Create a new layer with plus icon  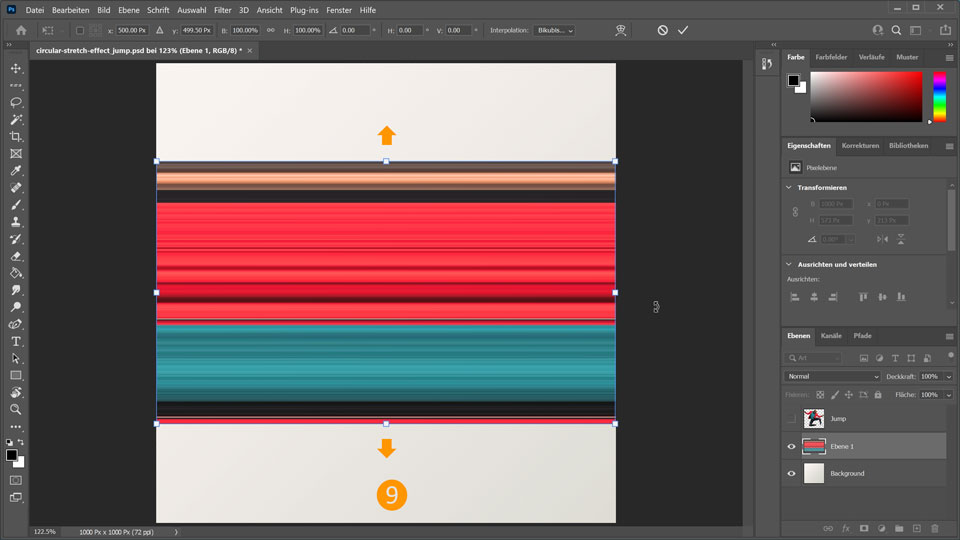pyautogui.click(x=916, y=527)
